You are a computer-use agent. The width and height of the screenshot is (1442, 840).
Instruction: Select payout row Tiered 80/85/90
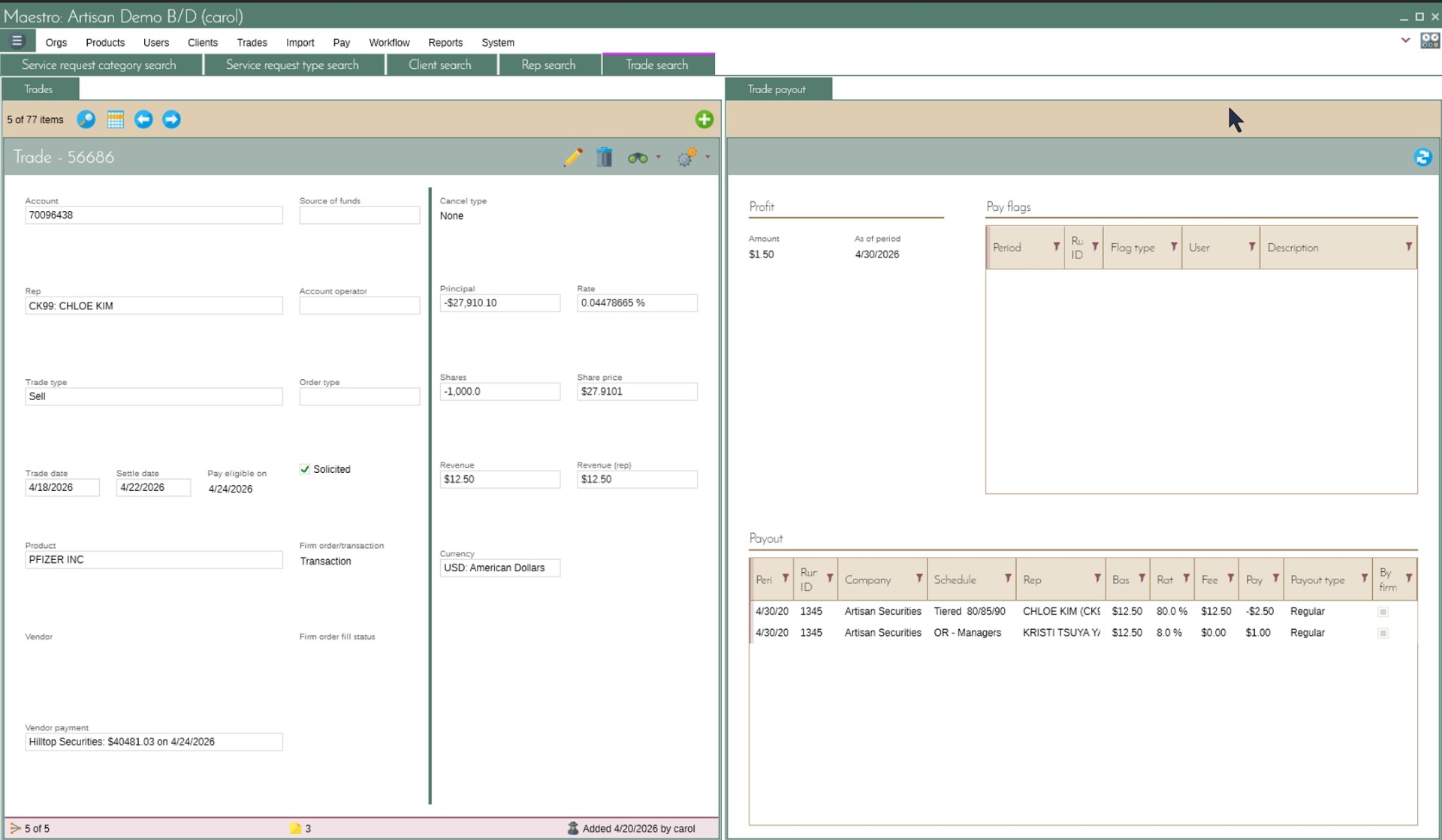(x=1082, y=612)
